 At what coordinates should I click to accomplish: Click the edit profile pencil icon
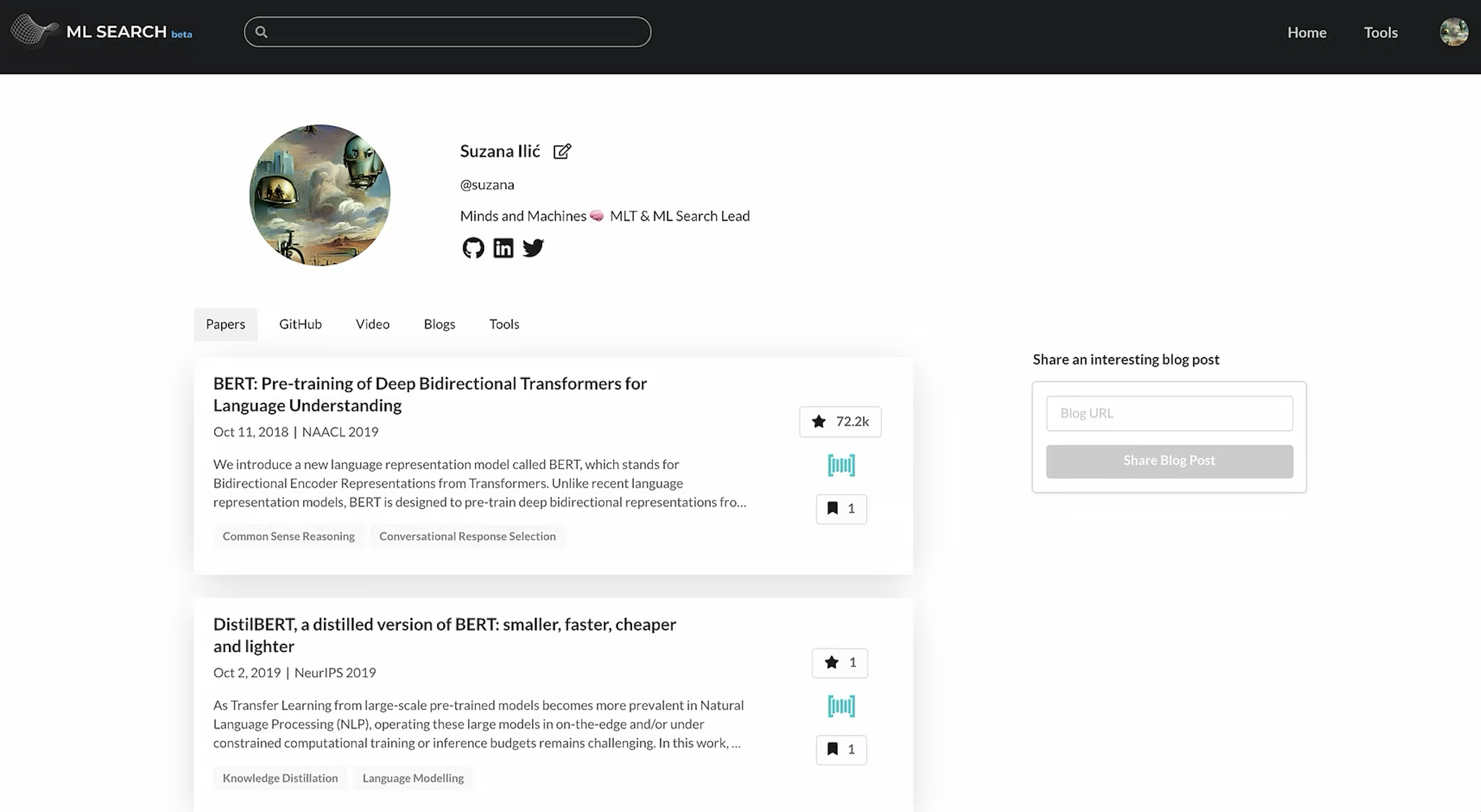pyautogui.click(x=562, y=152)
